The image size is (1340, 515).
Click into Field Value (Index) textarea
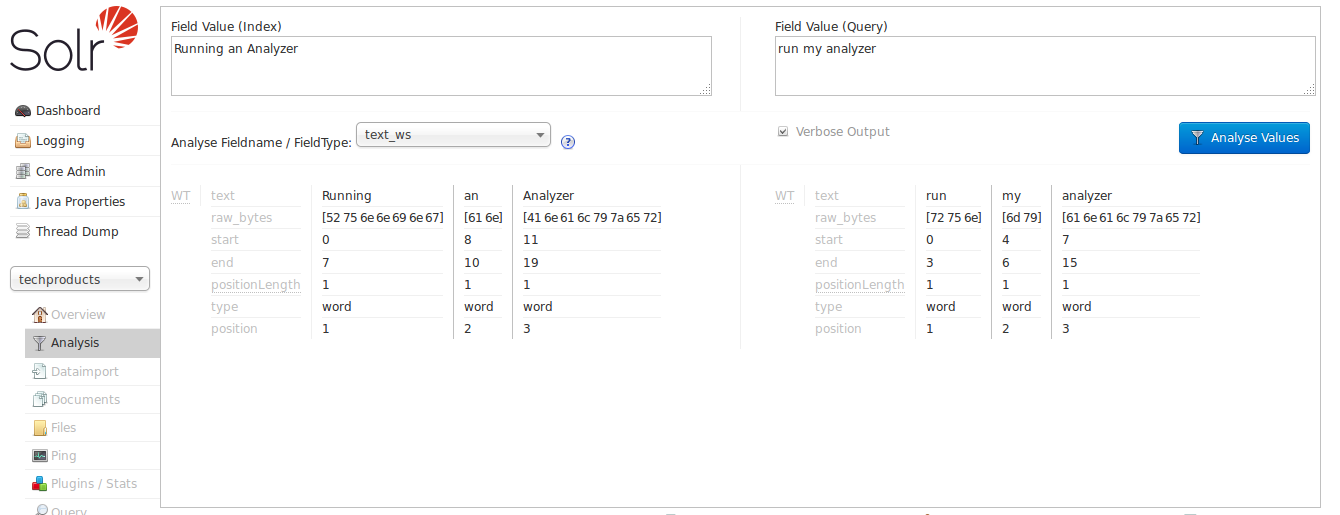pos(441,66)
